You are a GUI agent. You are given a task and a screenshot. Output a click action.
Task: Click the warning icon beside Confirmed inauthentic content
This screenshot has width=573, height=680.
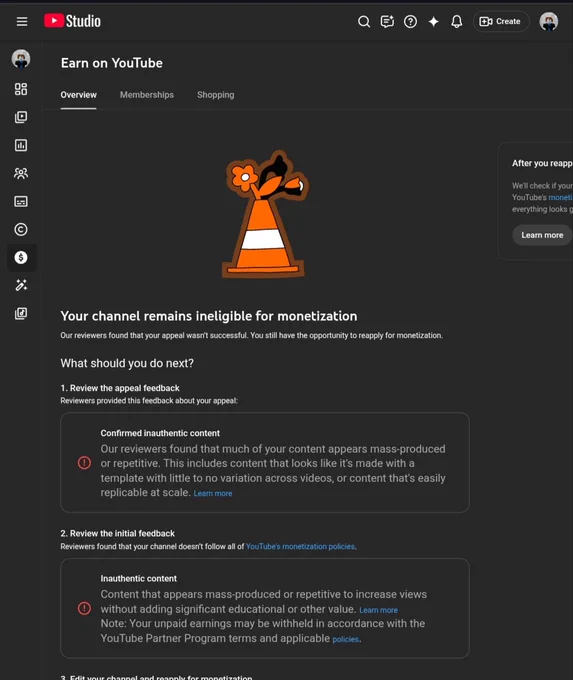pos(84,463)
